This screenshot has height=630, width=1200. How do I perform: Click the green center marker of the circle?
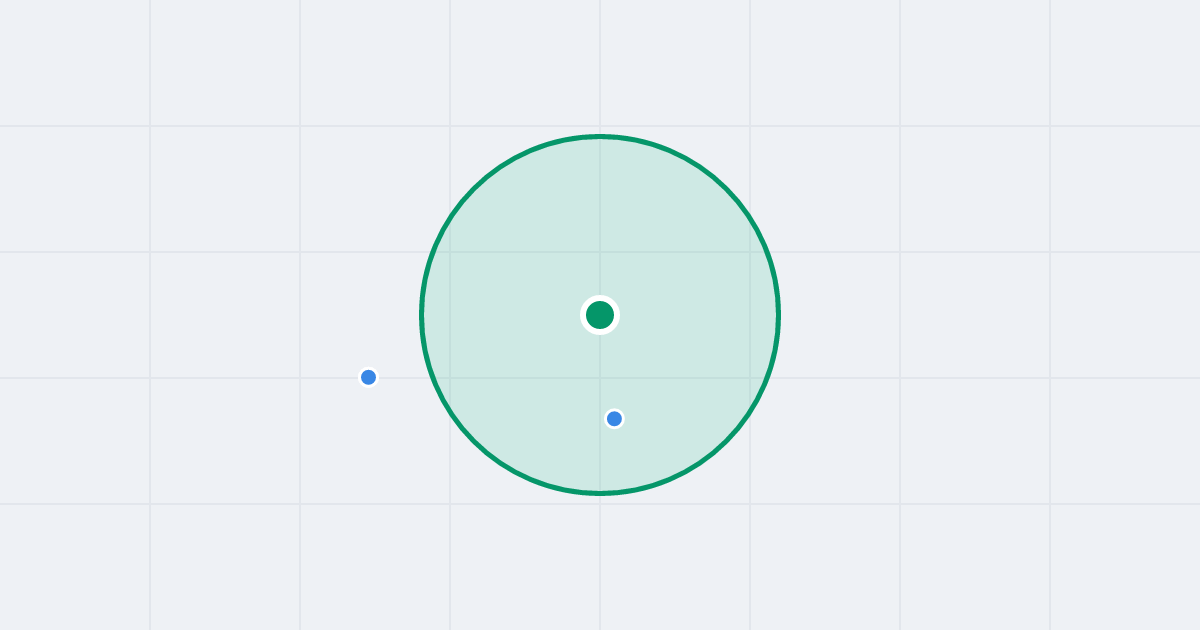pos(600,315)
